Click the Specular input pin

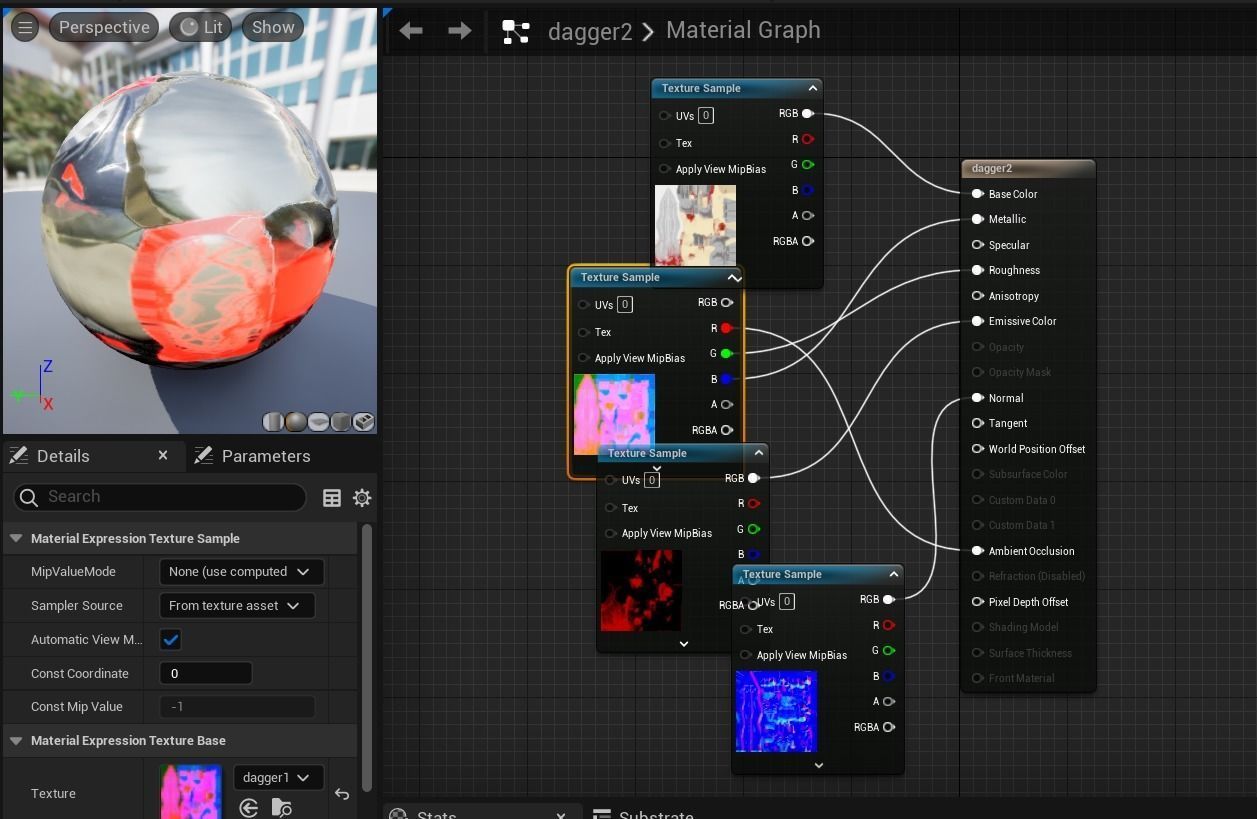click(x=978, y=245)
